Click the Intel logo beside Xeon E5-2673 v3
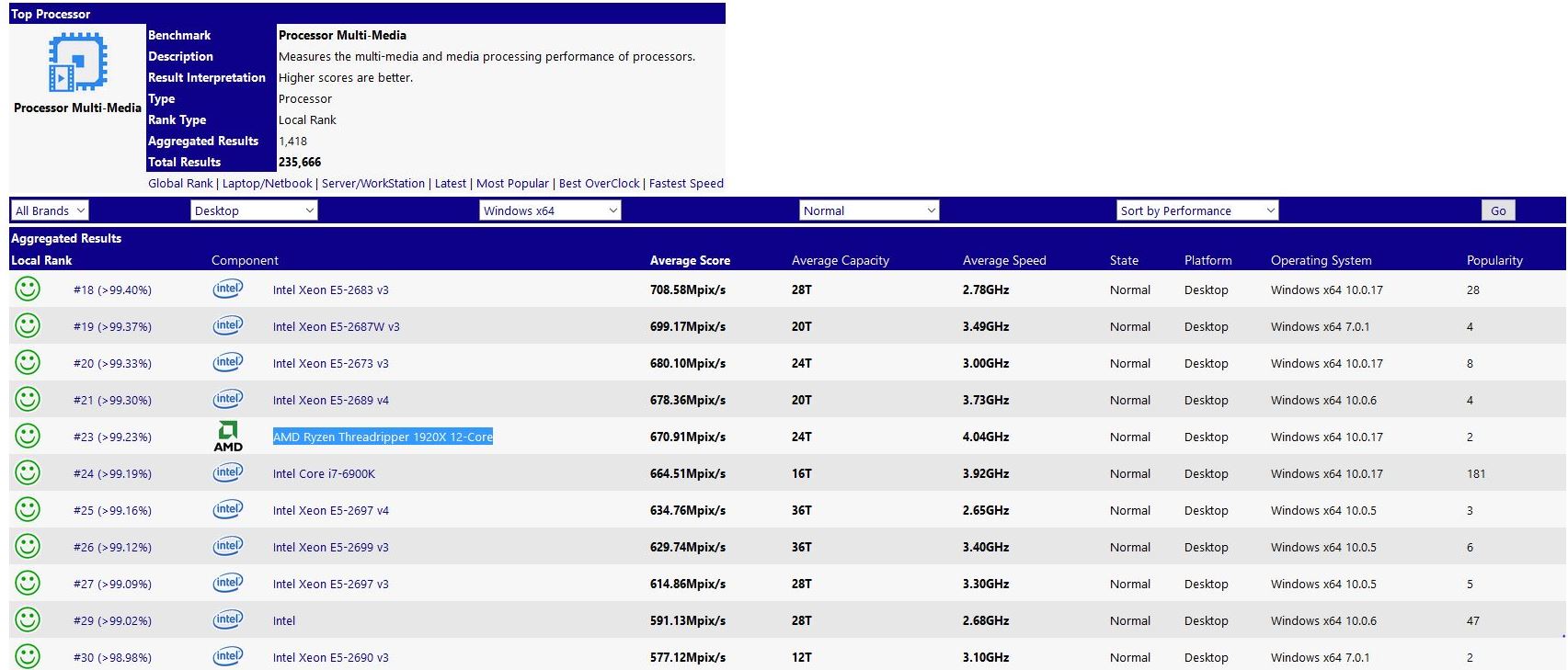This screenshot has height=670, width=1568. point(228,362)
